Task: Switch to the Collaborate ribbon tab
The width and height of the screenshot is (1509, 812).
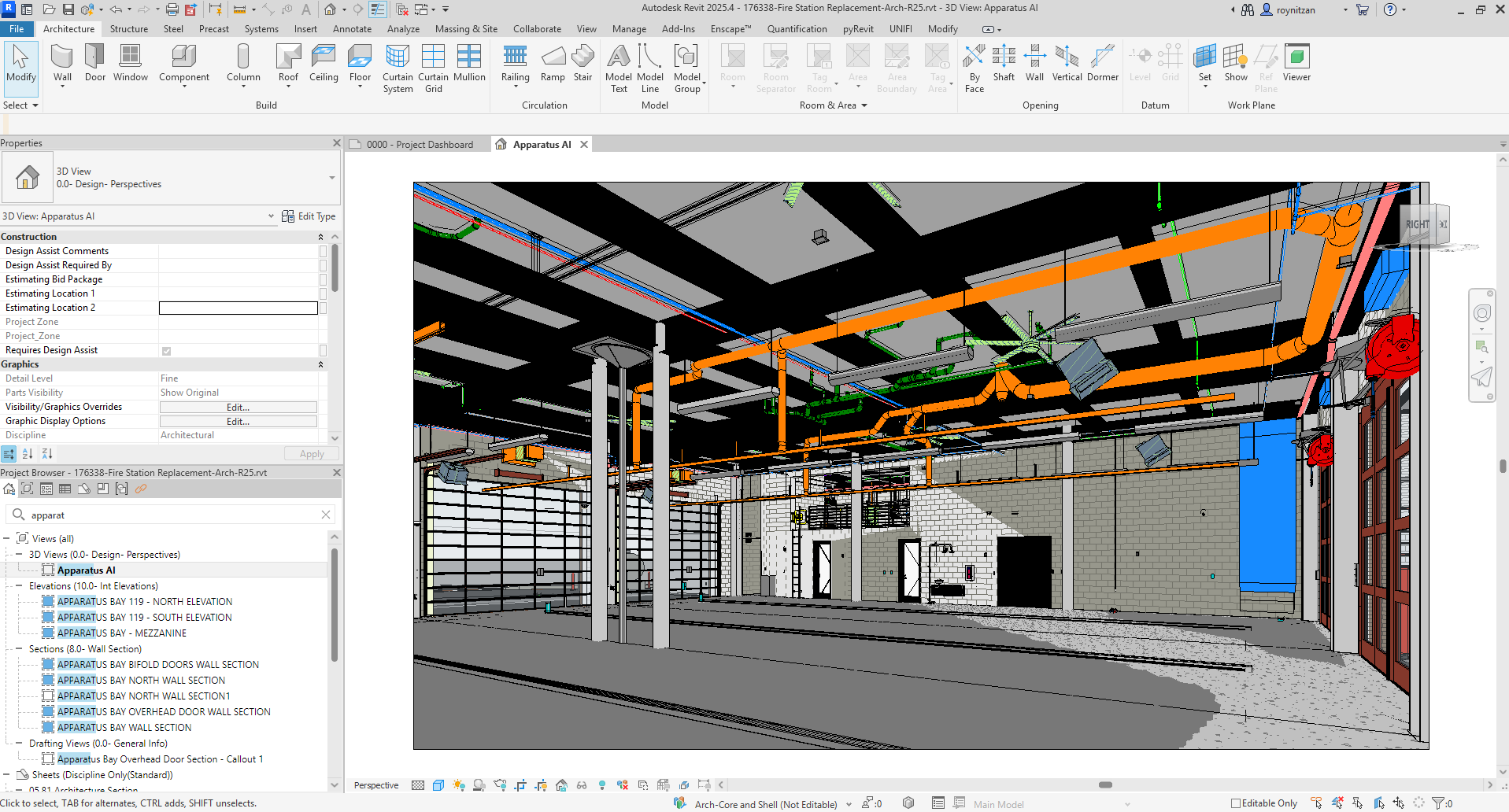Action: 537,29
